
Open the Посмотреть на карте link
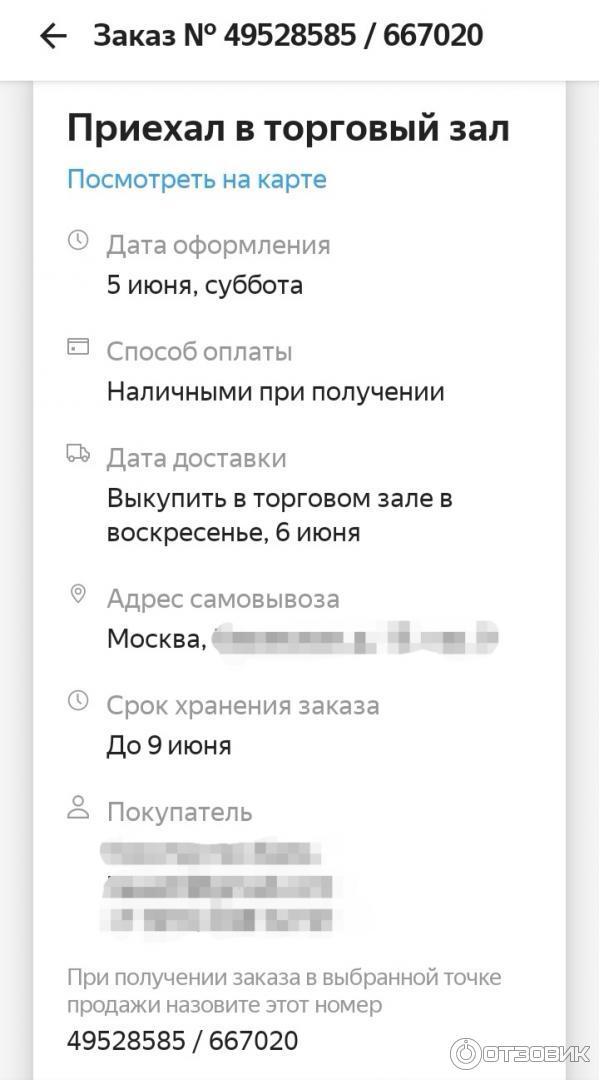click(x=197, y=180)
